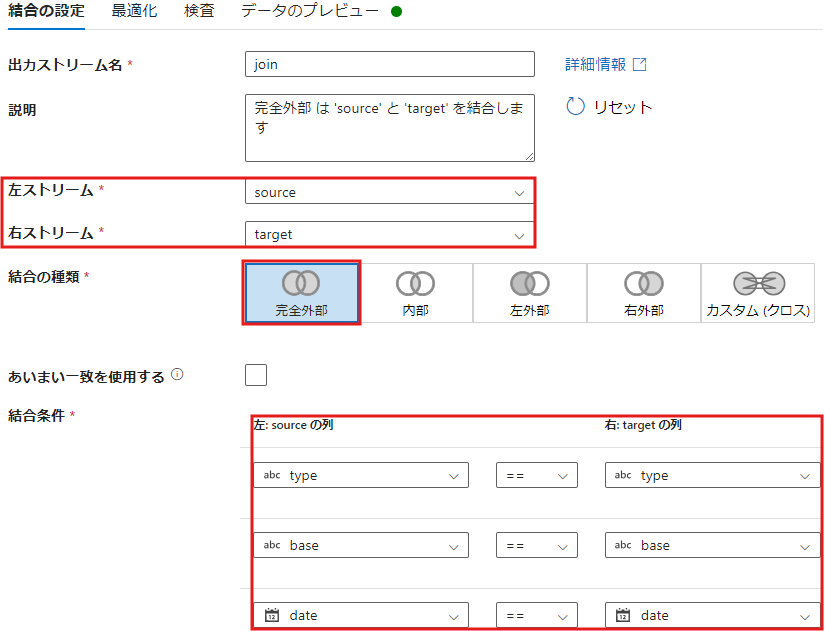Image resolution: width=825 pixels, height=631 pixels.
Task: Choose the 右外部 right outer join icon
Action: (643, 284)
